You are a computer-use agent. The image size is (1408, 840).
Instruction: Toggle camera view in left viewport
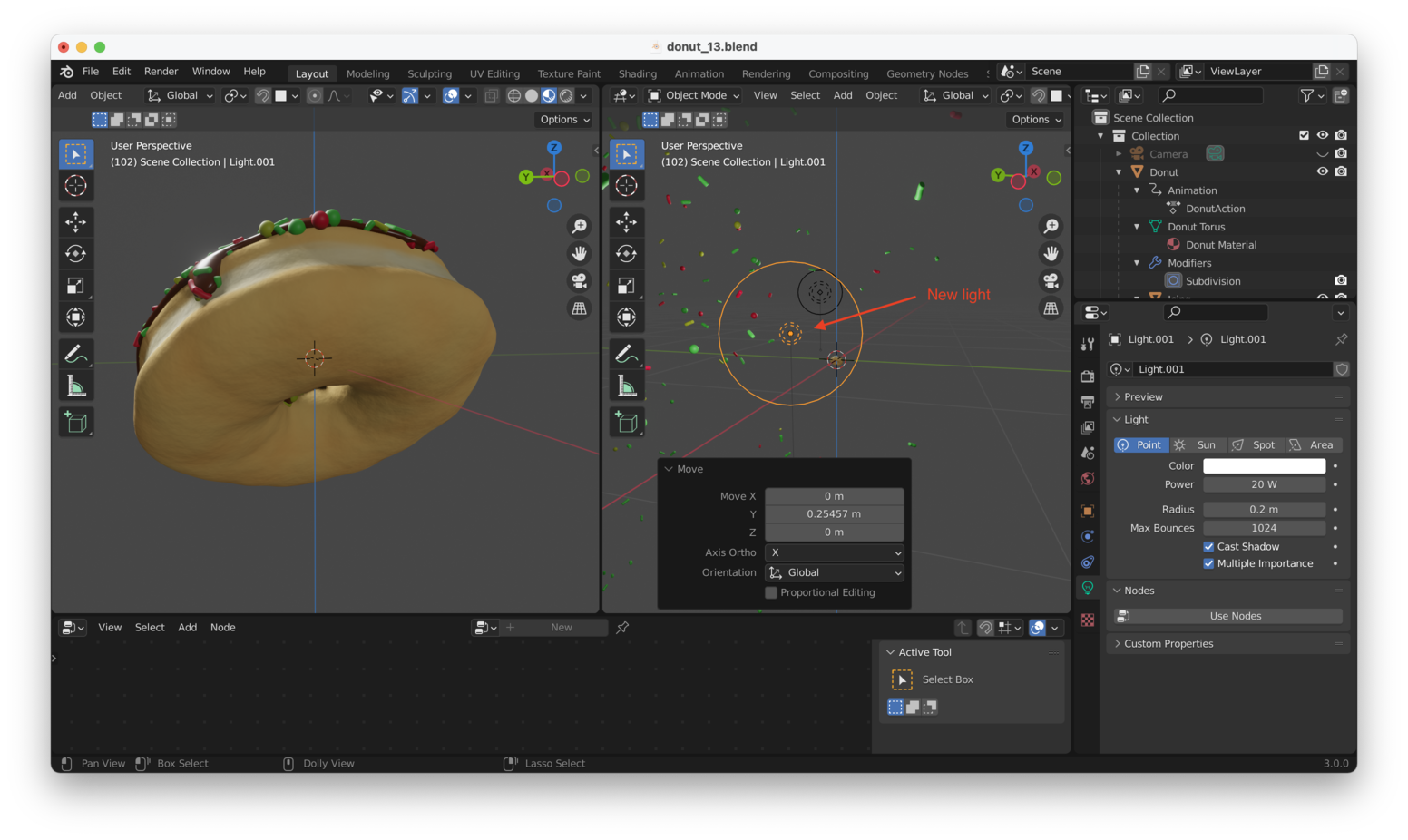(x=579, y=281)
